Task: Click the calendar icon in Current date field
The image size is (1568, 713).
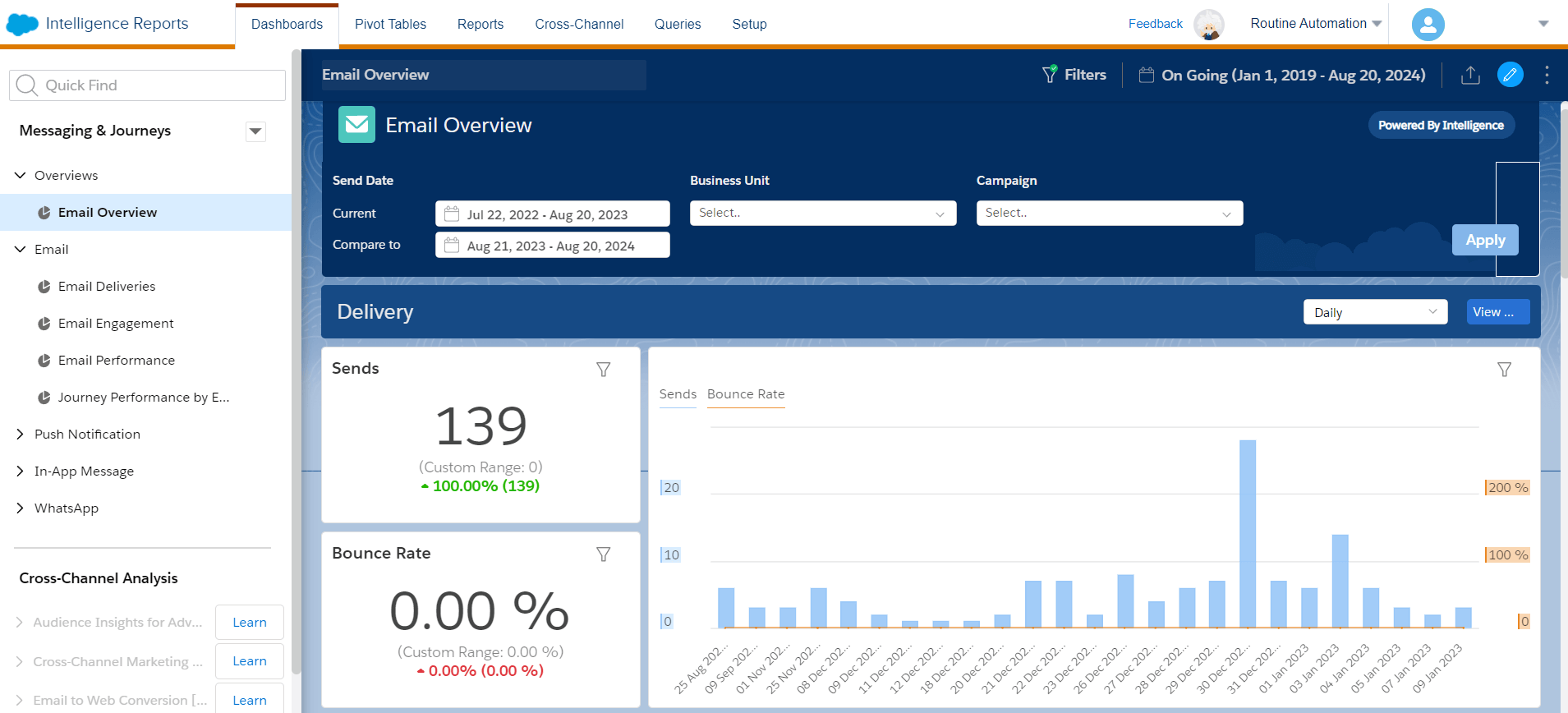Action: point(452,214)
